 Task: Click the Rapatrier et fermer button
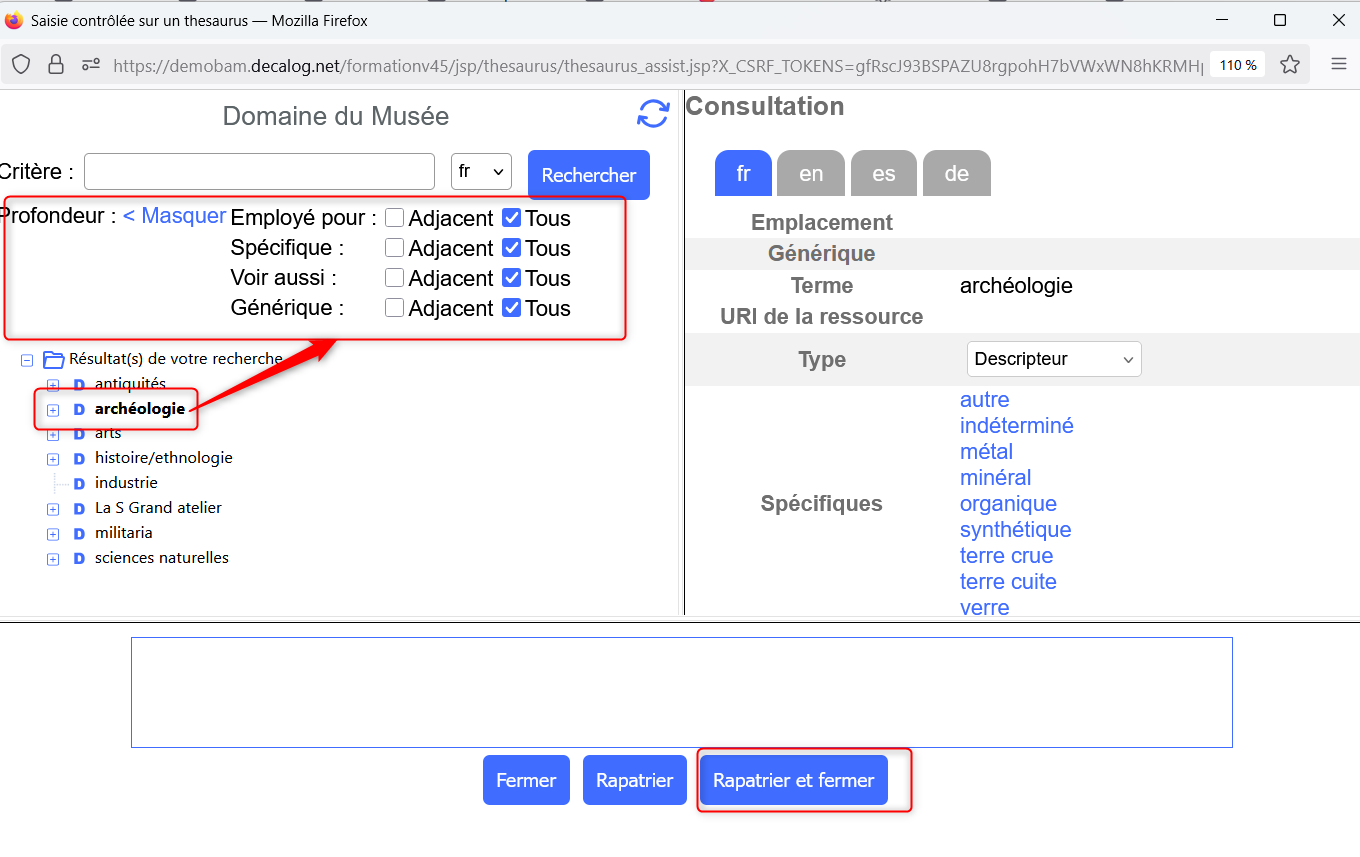point(793,780)
